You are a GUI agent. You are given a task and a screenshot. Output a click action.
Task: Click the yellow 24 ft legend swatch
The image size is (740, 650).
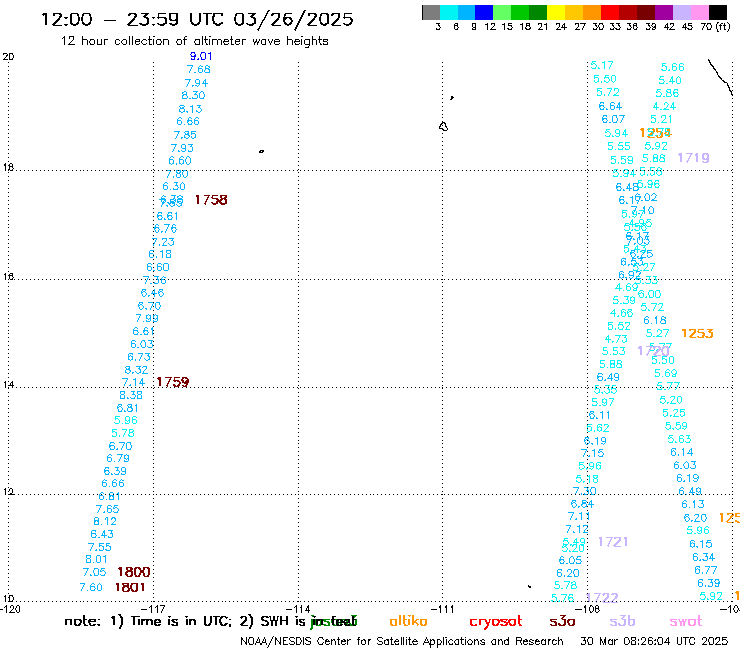point(556,12)
